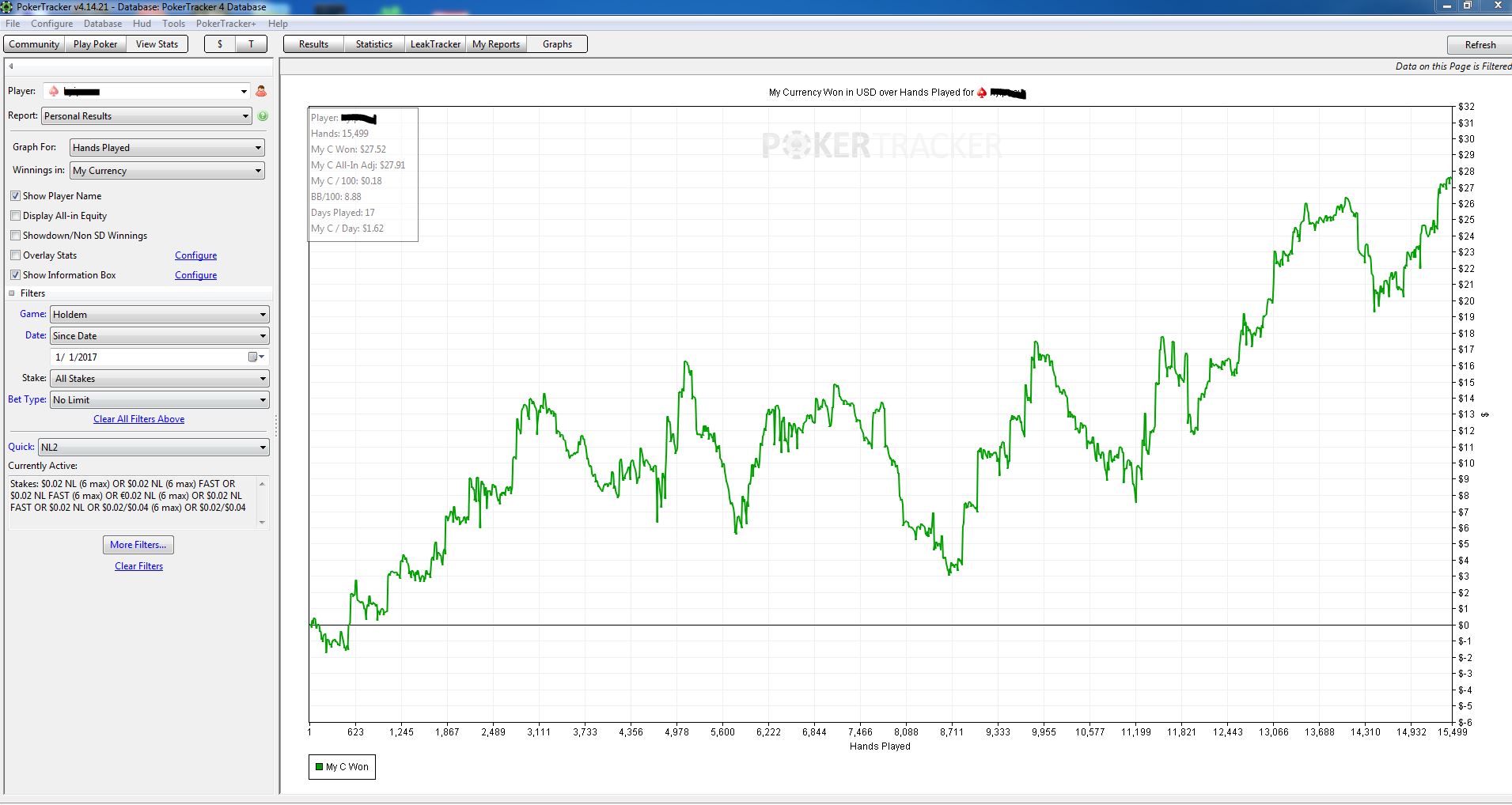This screenshot has width=1512, height=805.
Task: Click the Refresh button
Action: tap(1480, 45)
